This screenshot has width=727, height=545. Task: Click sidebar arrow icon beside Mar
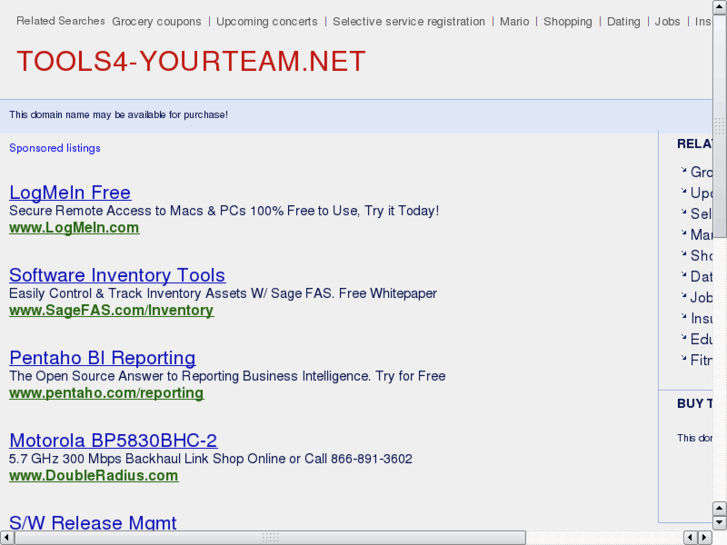tap(683, 233)
